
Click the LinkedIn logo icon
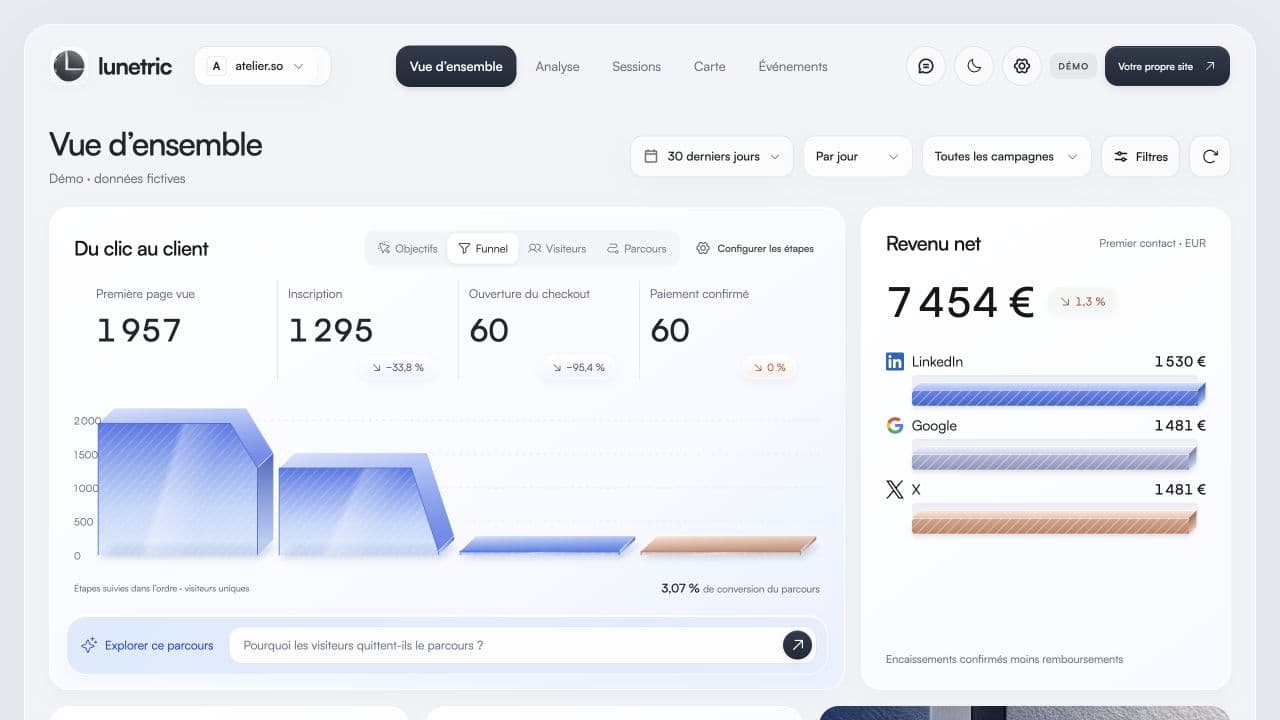895,361
